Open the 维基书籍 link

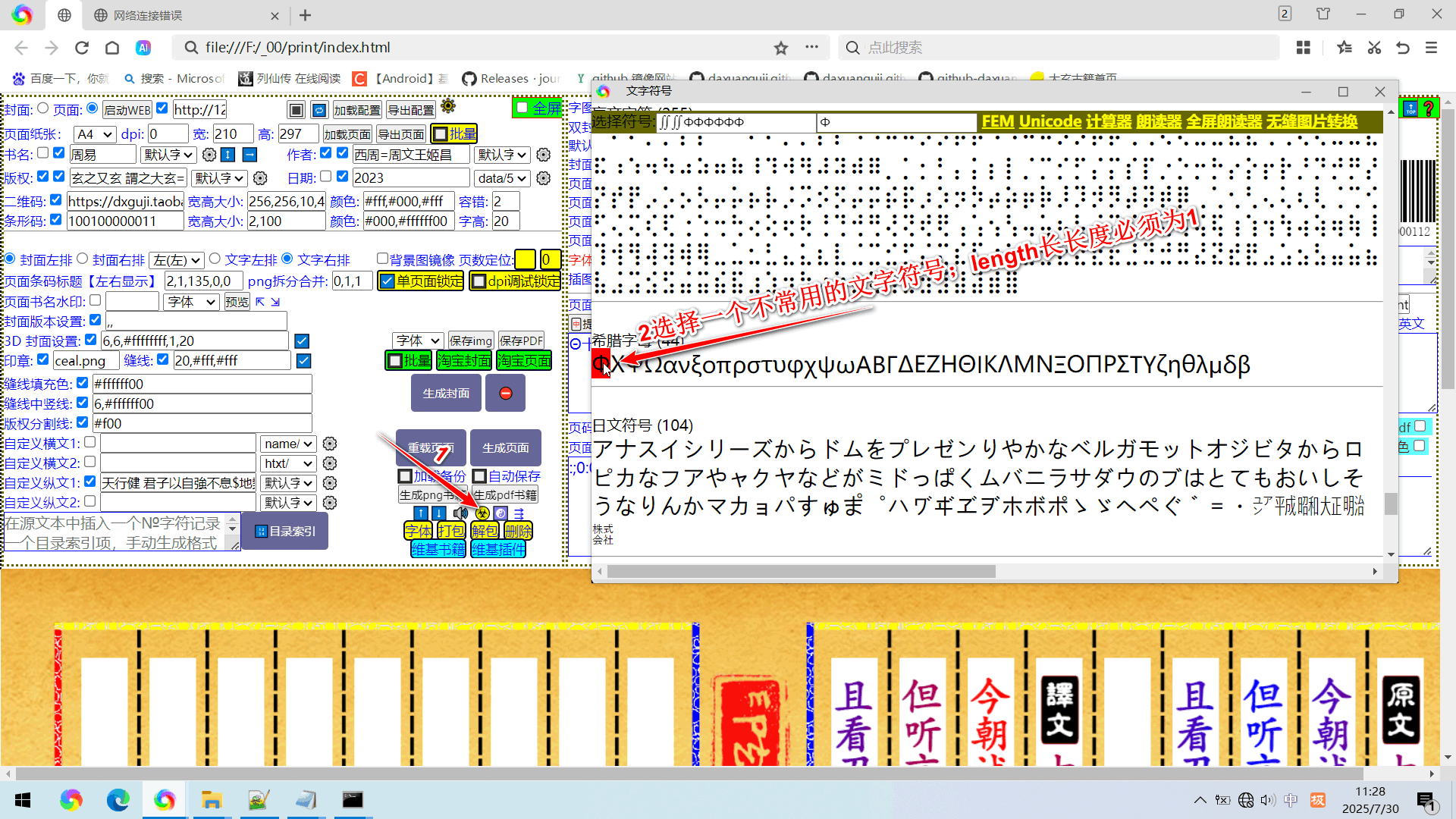438,549
